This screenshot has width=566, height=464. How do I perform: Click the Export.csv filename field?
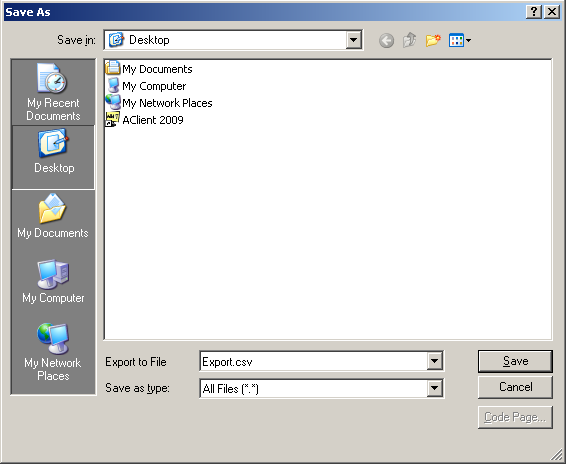point(313,361)
